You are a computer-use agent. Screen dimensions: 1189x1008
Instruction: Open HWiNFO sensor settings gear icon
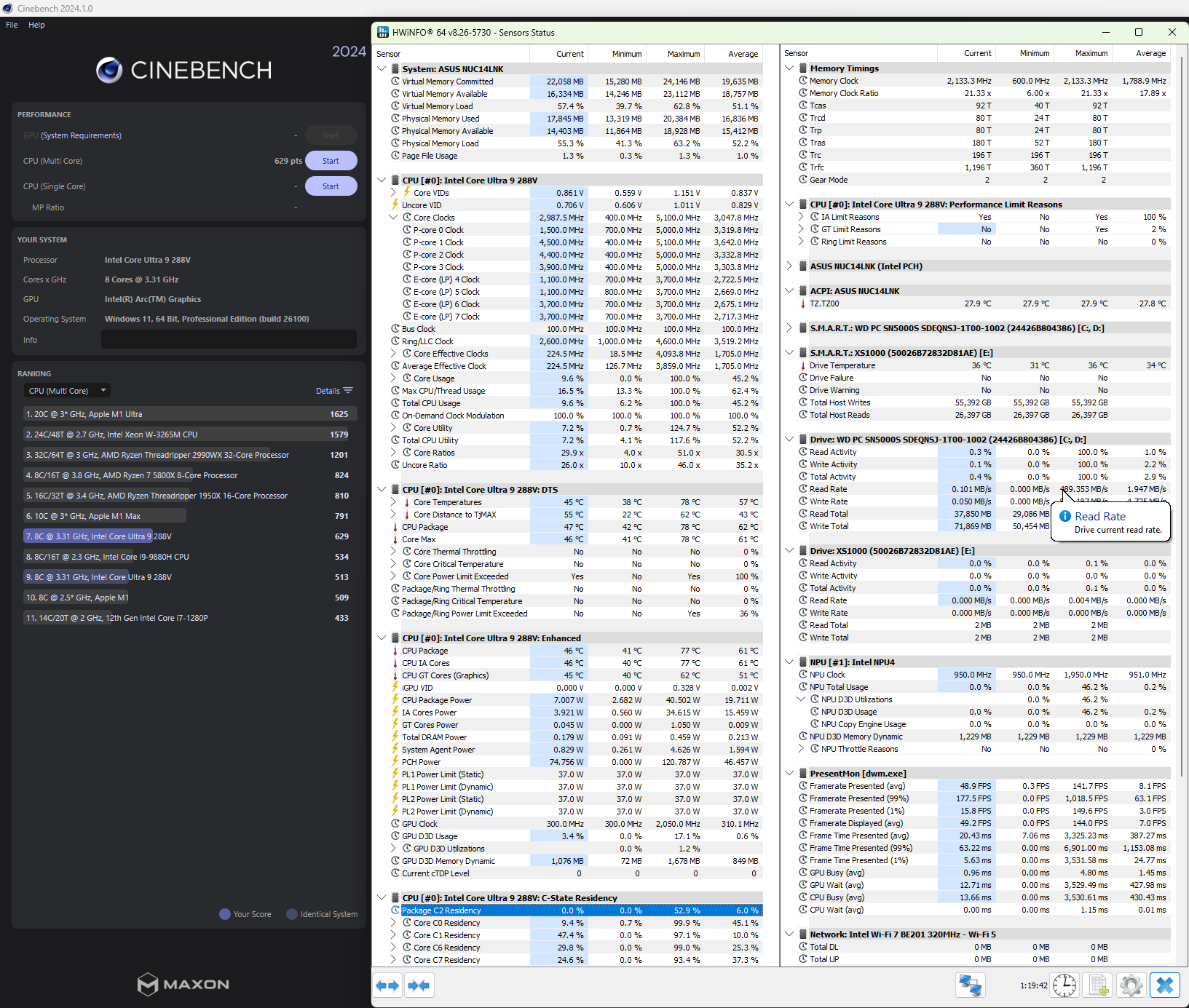click(1131, 985)
